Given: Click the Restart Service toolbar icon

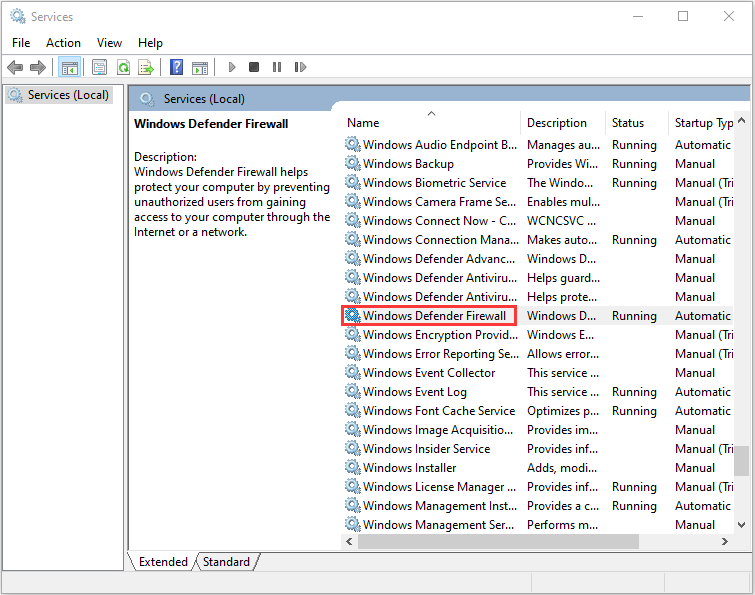Looking at the screenshot, I should coord(298,67).
